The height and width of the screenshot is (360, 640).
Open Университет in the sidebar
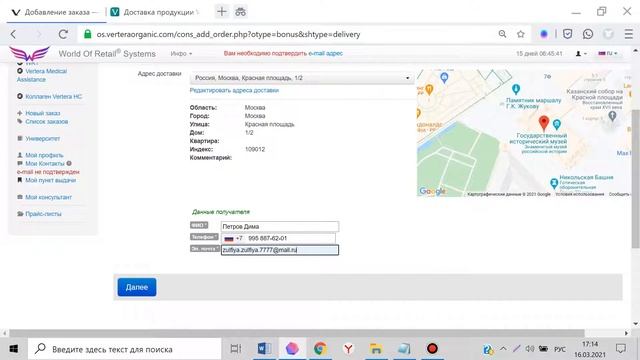point(42,138)
